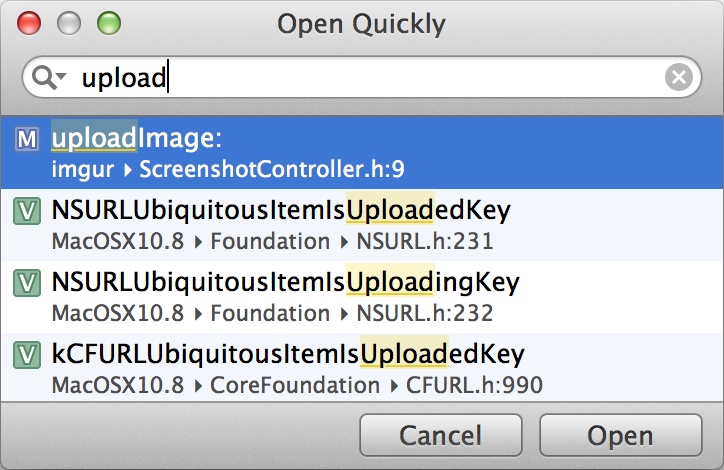This screenshot has height=470, width=724.
Task: Clear the search field with the X icon
Action: 679,77
